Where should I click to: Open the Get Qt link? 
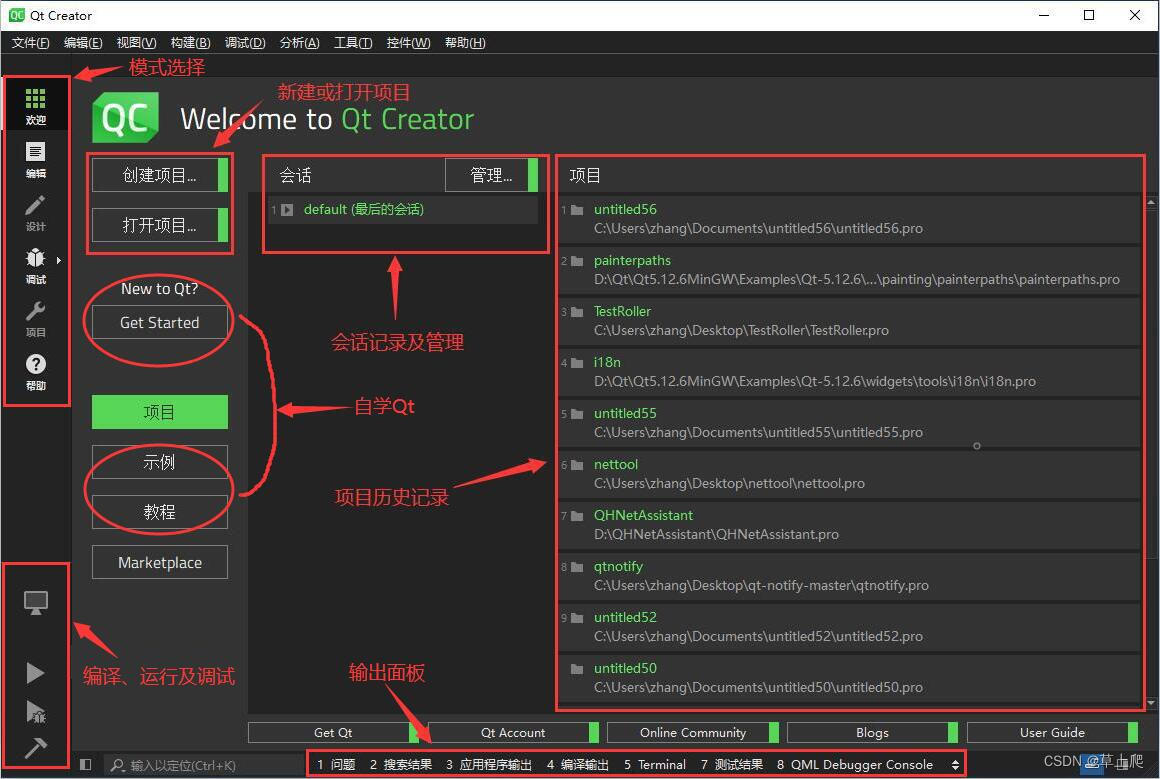[x=333, y=732]
